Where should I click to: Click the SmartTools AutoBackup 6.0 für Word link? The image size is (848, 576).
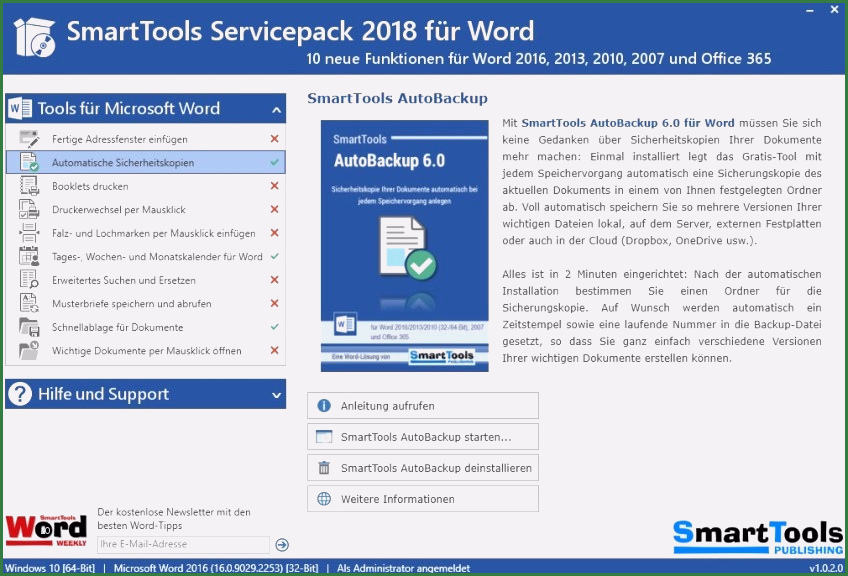coord(628,123)
